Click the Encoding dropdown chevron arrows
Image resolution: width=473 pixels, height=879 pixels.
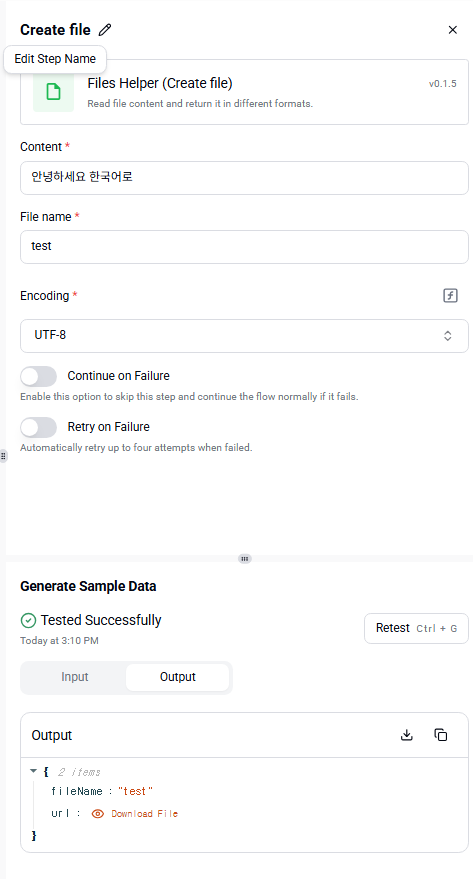(x=448, y=336)
